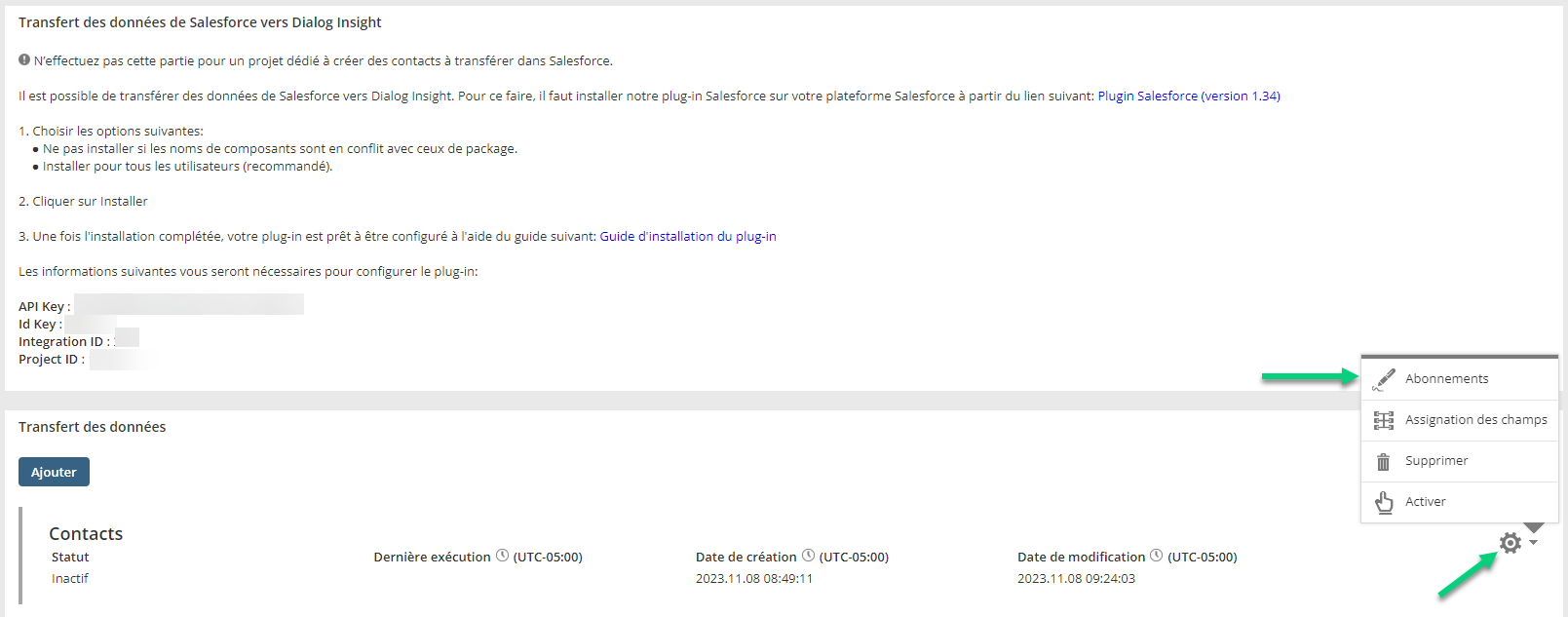Image resolution: width=1568 pixels, height=617 pixels.
Task: Click the warning icon before N'effectuez pas
Action: coord(24,59)
